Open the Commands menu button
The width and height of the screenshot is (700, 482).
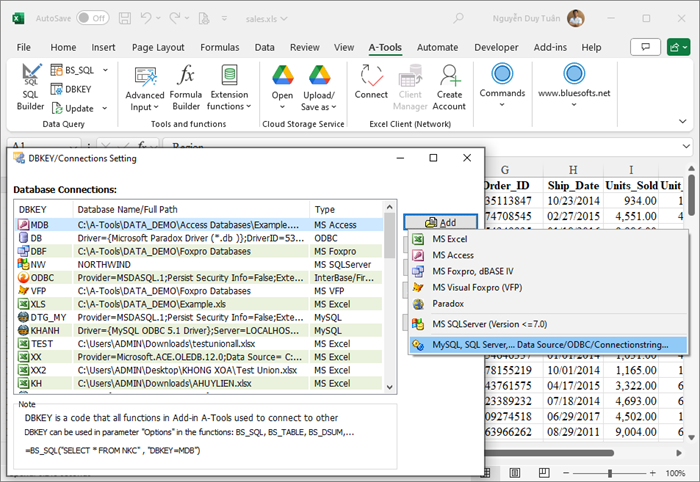(x=502, y=85)
